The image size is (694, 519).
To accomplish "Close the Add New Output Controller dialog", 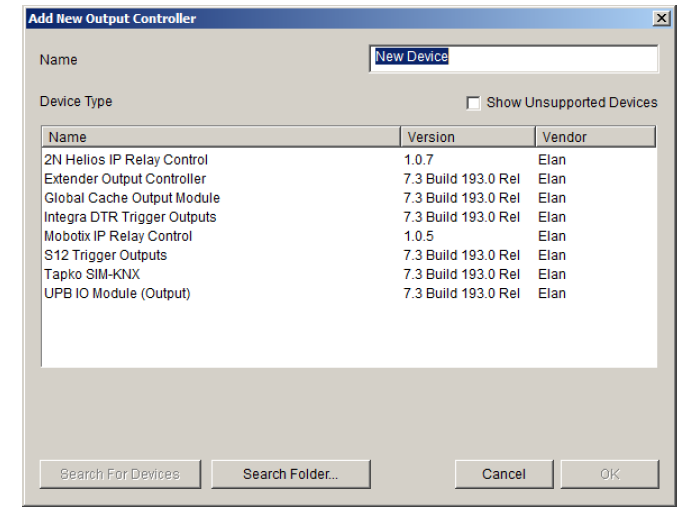I will (x=661, y=18).
